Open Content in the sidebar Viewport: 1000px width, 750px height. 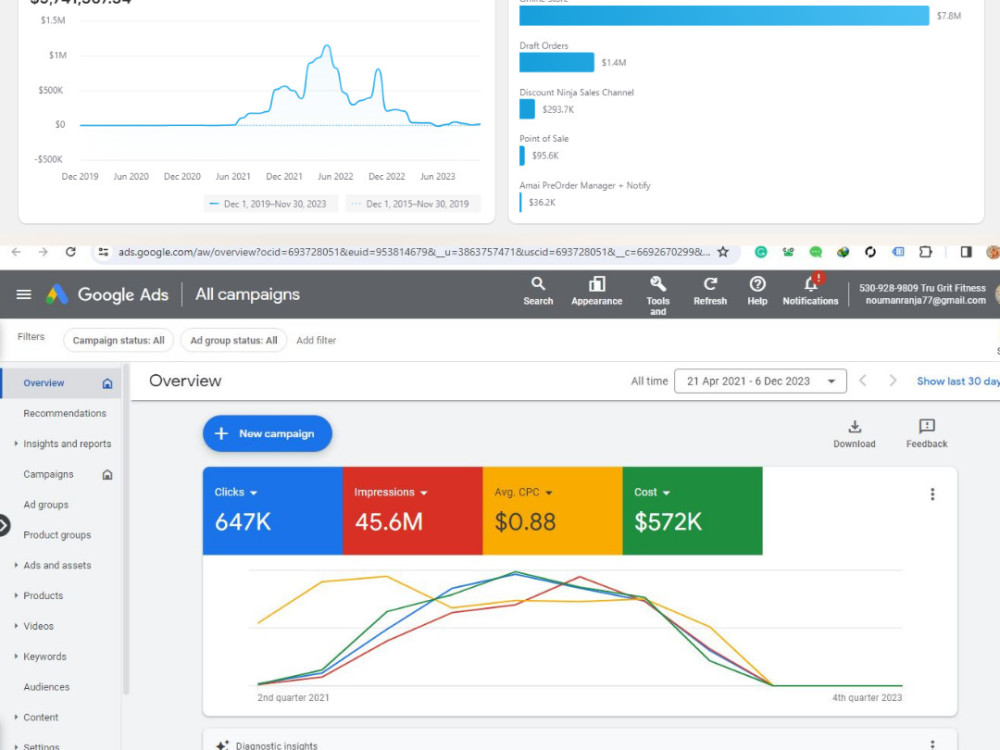point(41,717)
